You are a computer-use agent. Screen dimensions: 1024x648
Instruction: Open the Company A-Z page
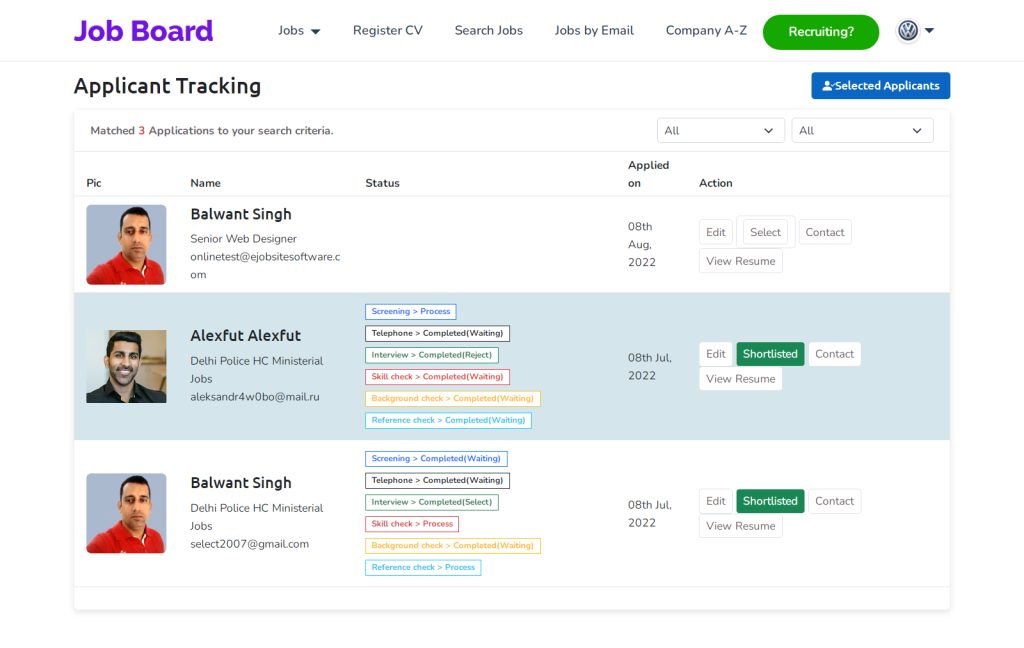coord(706,31)
